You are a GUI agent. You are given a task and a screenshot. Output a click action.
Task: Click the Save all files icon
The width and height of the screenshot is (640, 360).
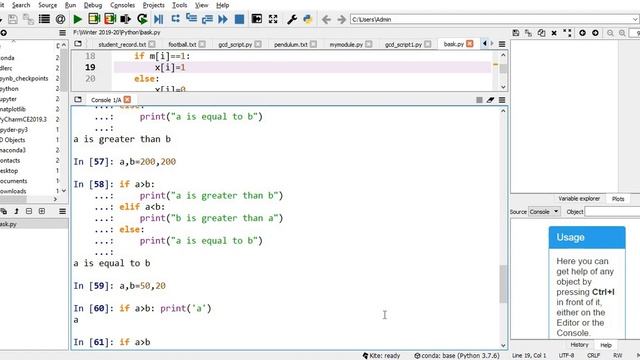[28, 19]
